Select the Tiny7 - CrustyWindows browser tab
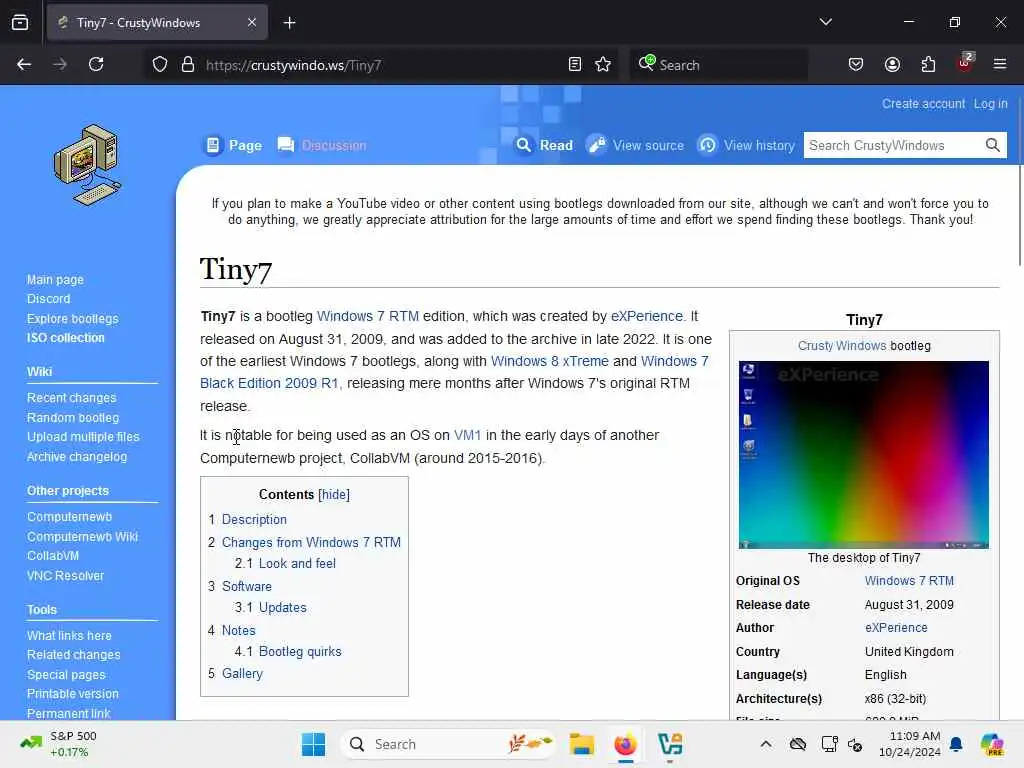The width and height of the screenshot is (1024, 768). point(157,22)
